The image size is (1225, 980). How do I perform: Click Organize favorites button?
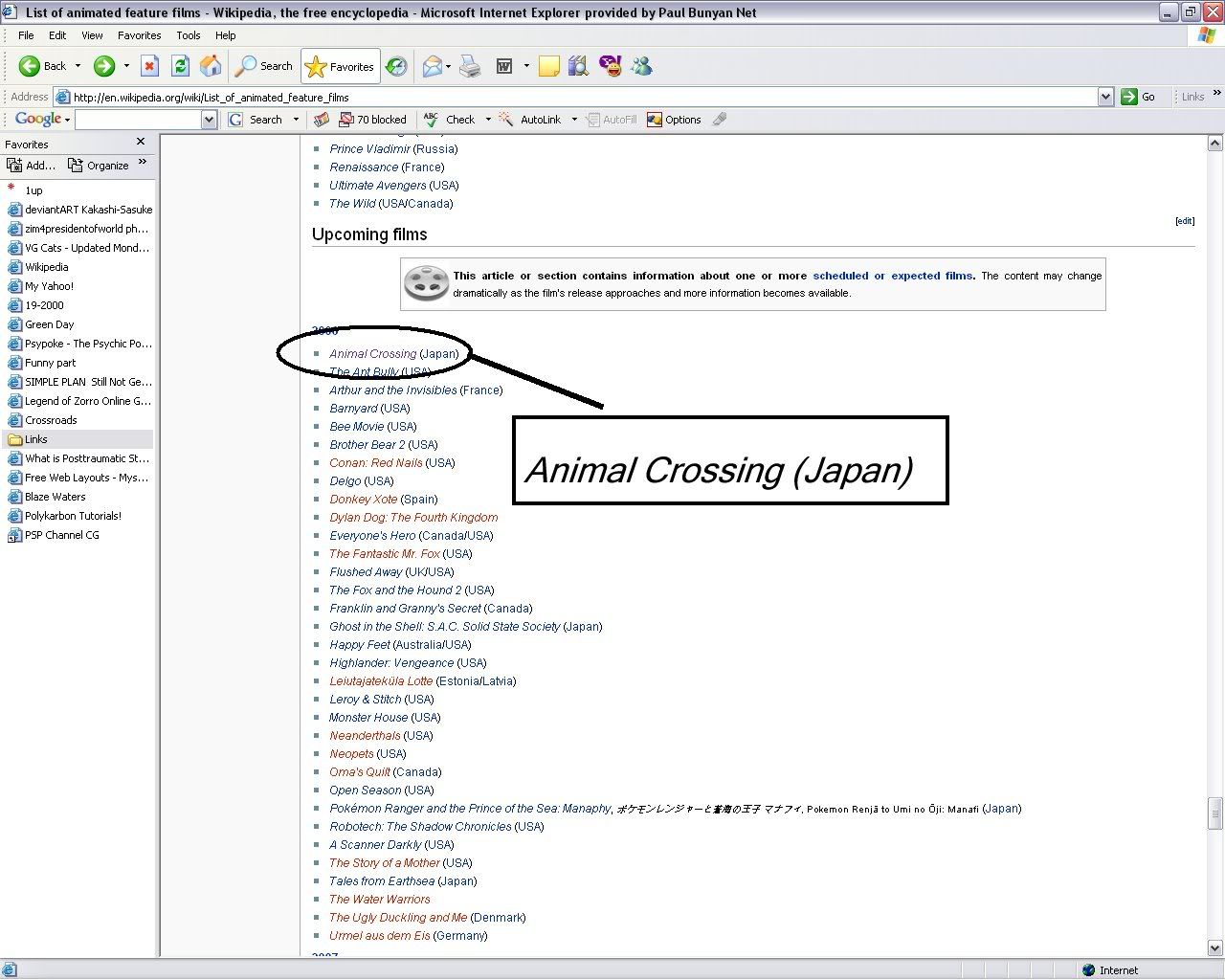tap(99, 166)
